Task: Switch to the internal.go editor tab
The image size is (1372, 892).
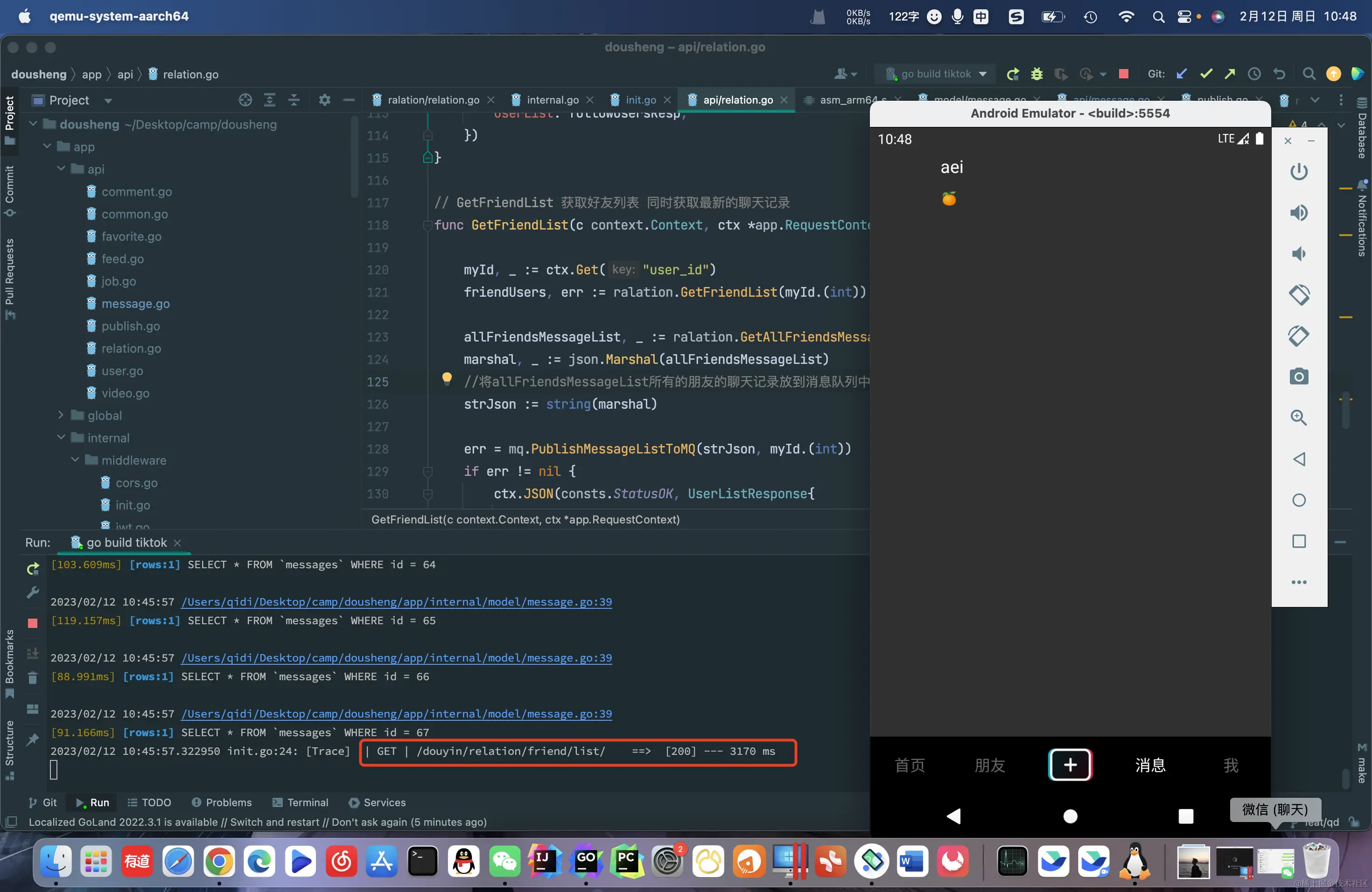Action: click(x=552, y=100)
